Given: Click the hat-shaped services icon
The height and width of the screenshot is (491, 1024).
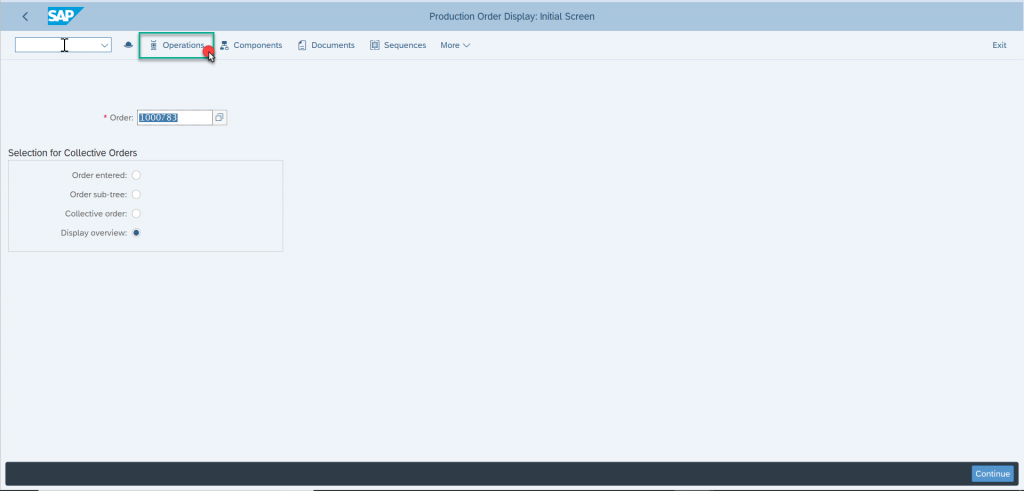Looking at the screenshot, I should [x=129, y=45].
